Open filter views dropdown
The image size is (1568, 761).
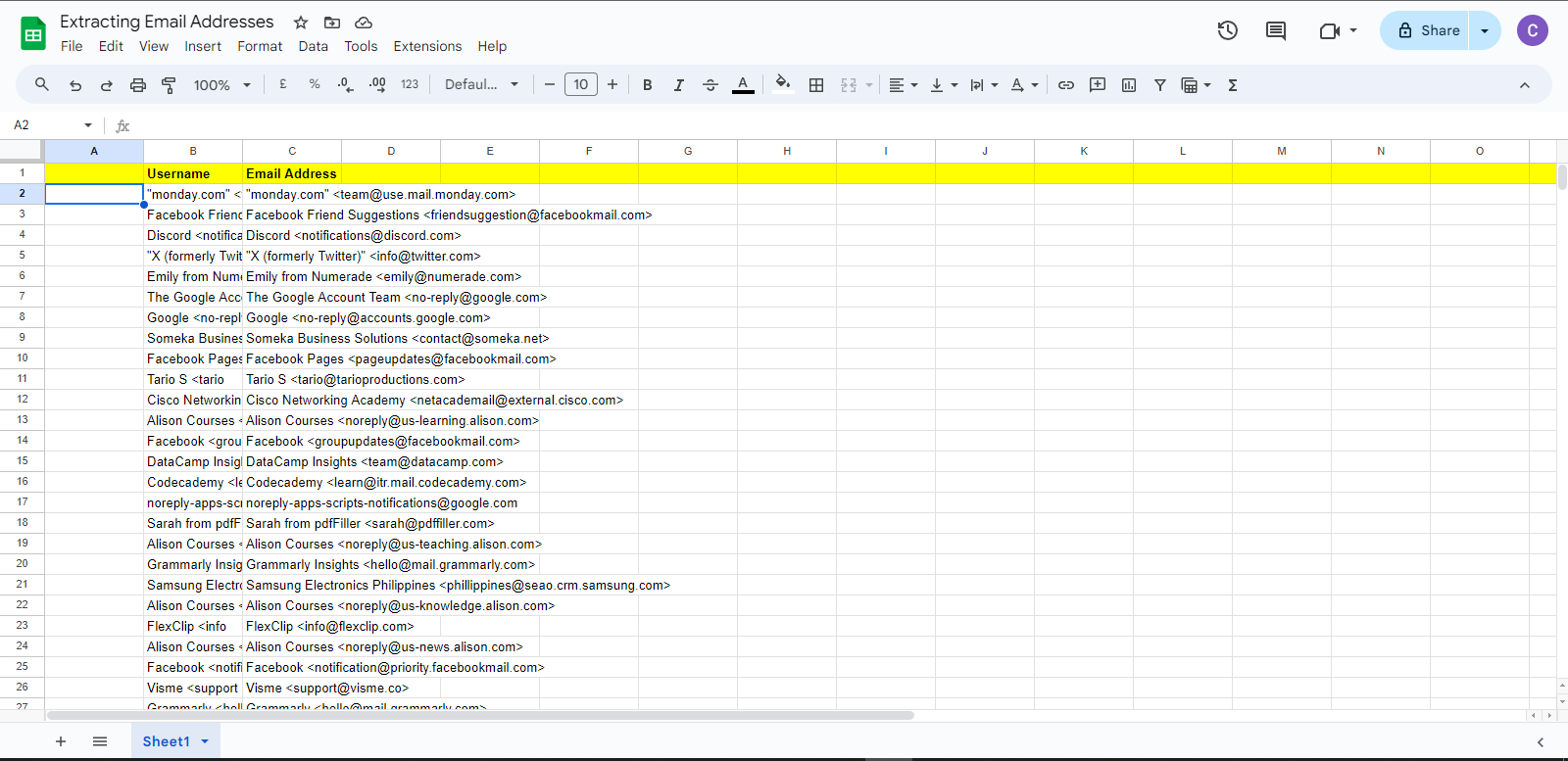[x=1196, y=85]
